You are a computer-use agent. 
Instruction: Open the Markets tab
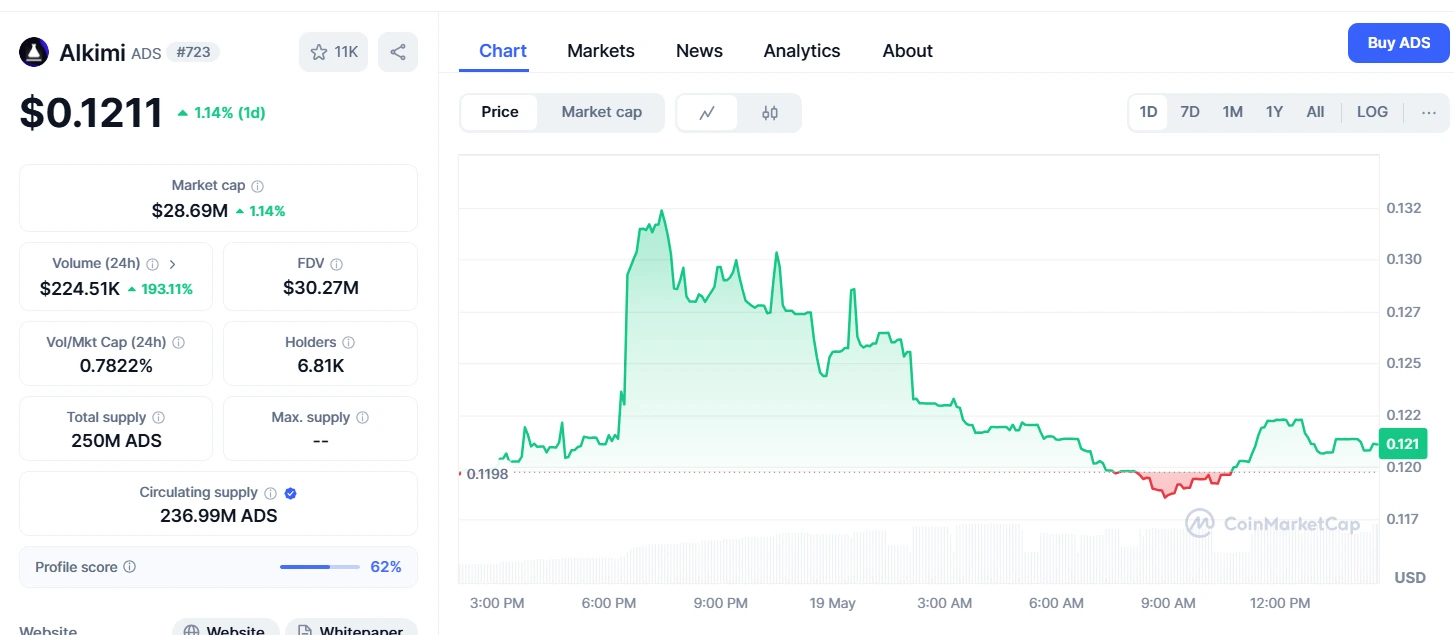[601, 51]
